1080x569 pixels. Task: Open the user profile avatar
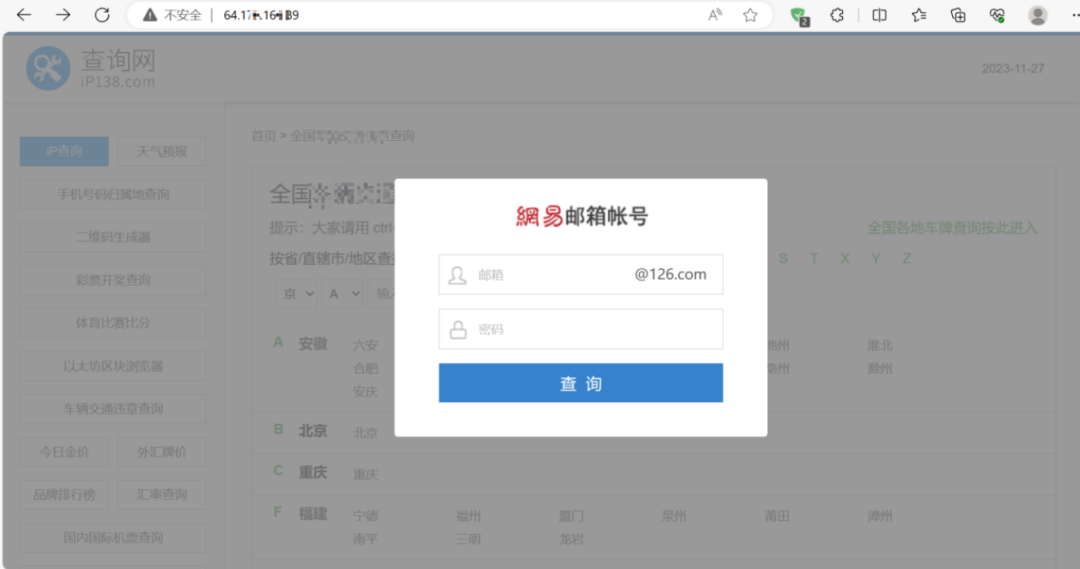point(1037,15)
